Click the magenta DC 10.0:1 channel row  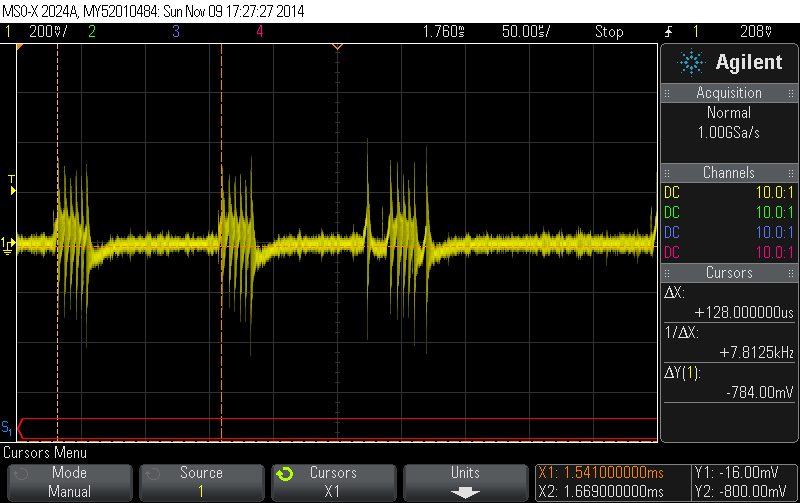point(729,252)
